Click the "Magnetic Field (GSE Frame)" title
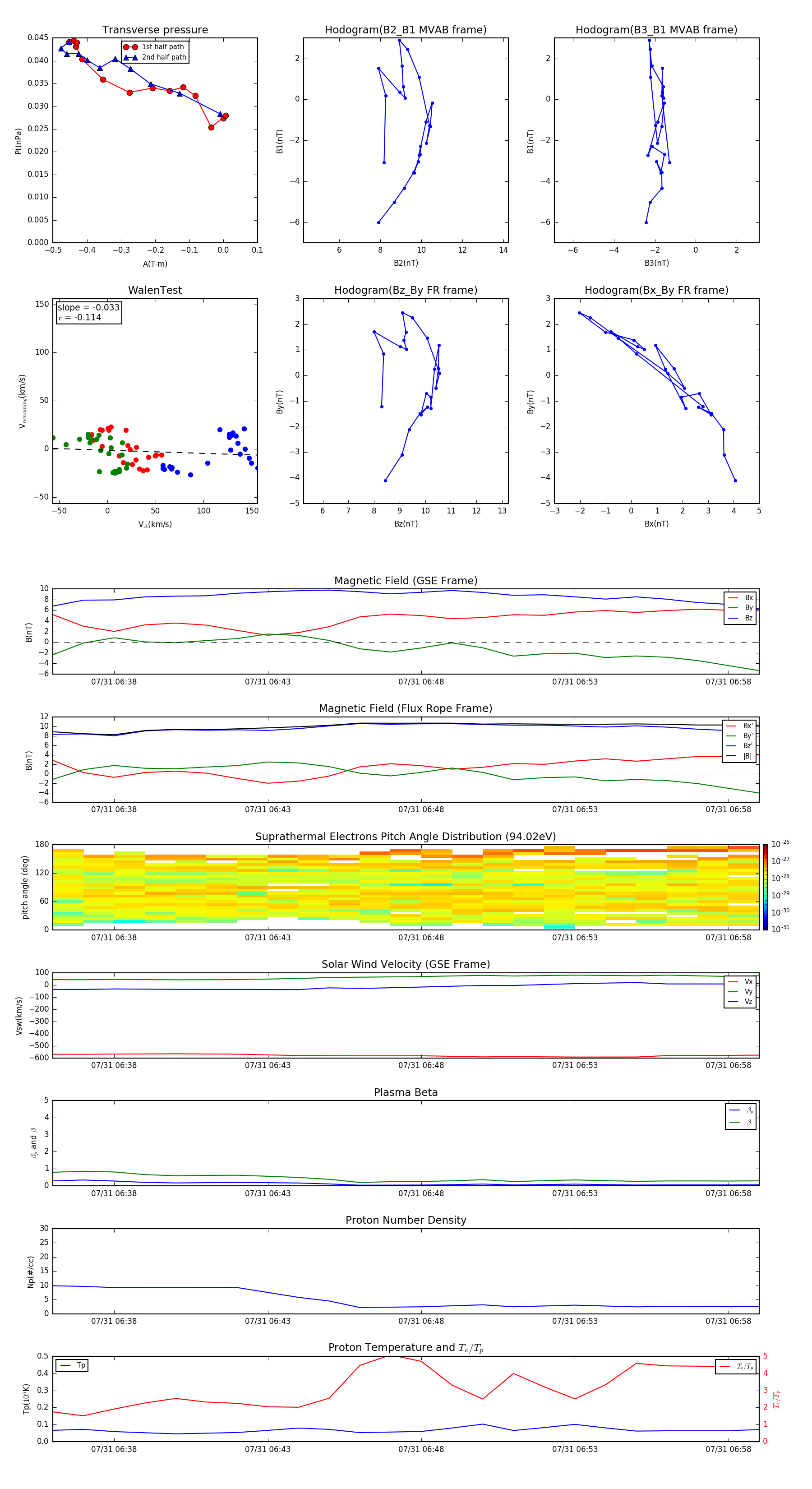Viewport: 812px width, 1489px height. pyautogui.click(x=406, y=581)
